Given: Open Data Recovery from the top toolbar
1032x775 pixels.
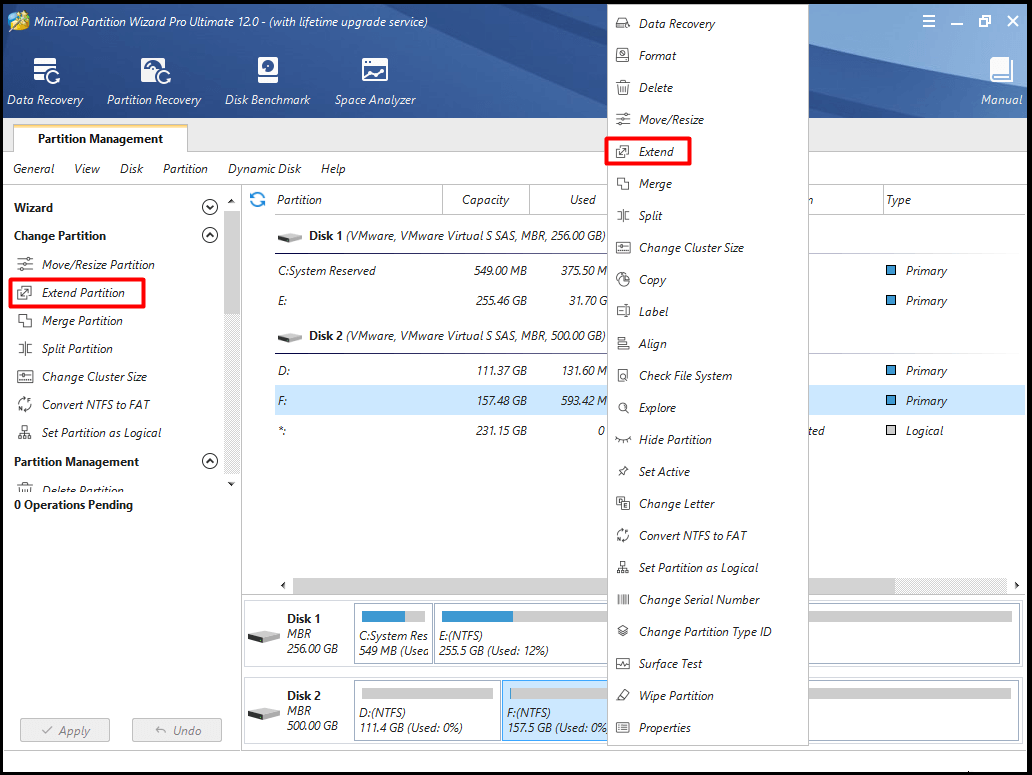Looking at the screenshot, I should pyautogui.click(x=45, y=82).
